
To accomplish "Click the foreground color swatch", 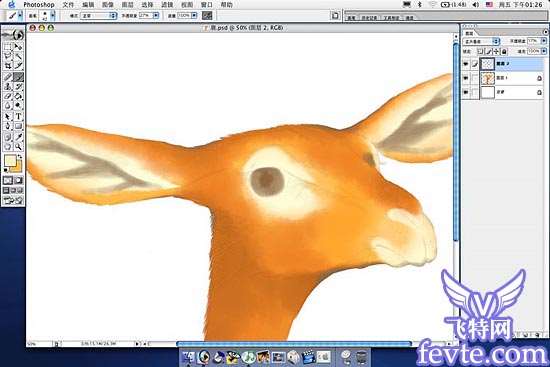I will pos(10,160).
